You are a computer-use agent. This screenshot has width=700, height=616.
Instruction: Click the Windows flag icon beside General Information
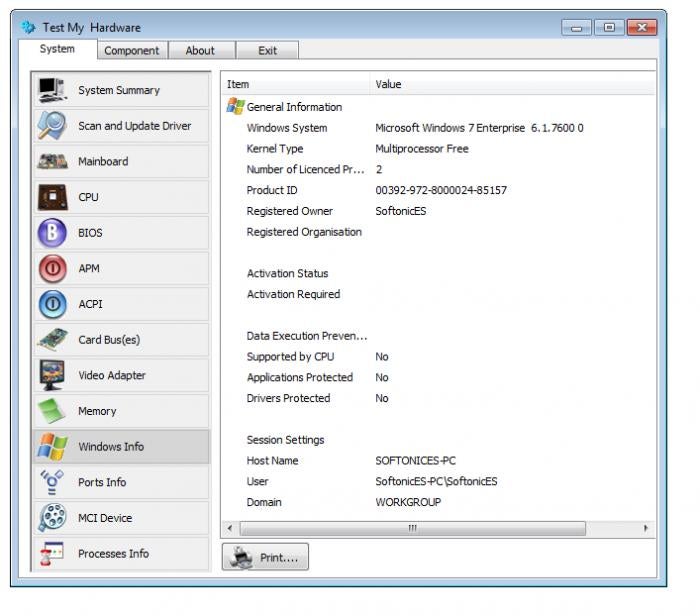(x=235, y=107)
